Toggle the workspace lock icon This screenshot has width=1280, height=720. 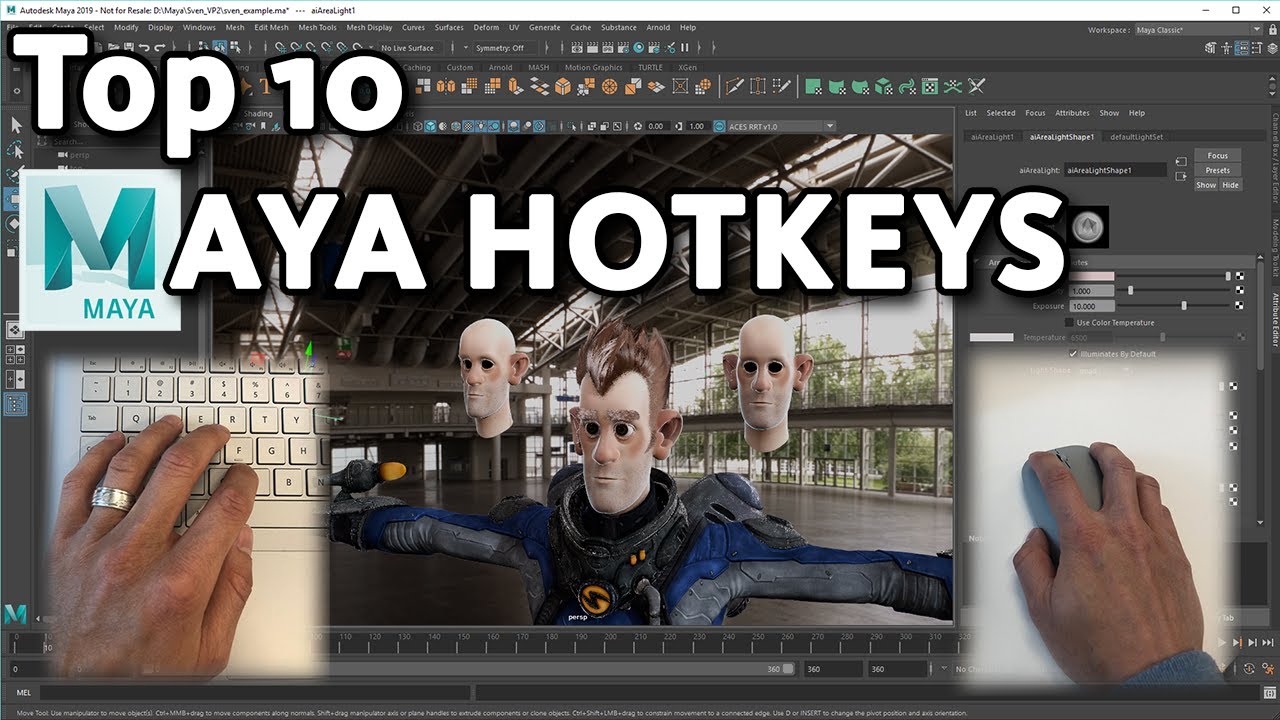pos(1273,29)
